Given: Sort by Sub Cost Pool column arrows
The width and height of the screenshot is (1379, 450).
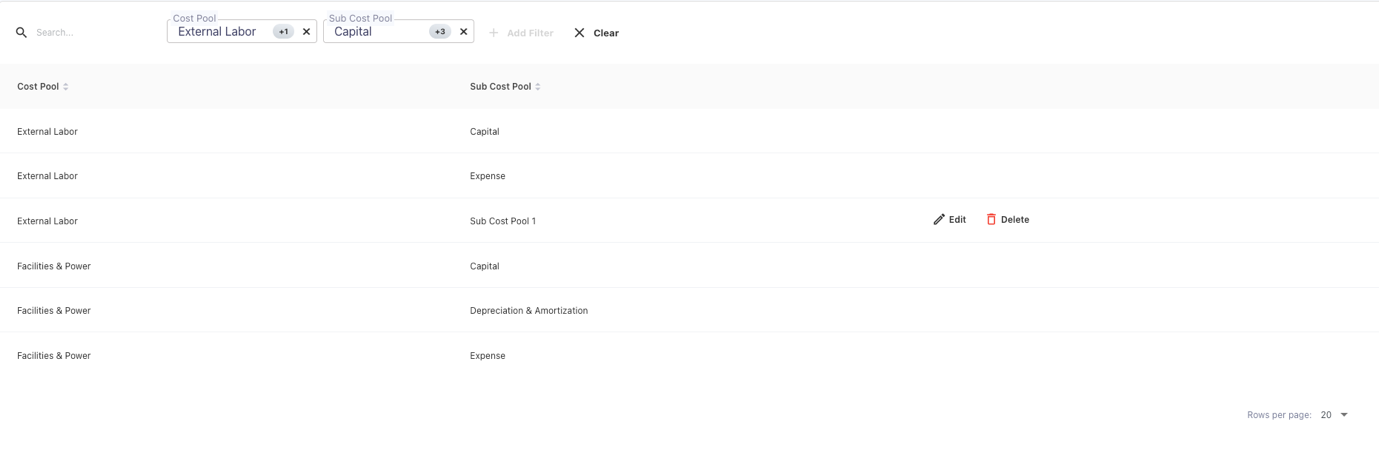Looking at the screenshot, I should 538,87.
